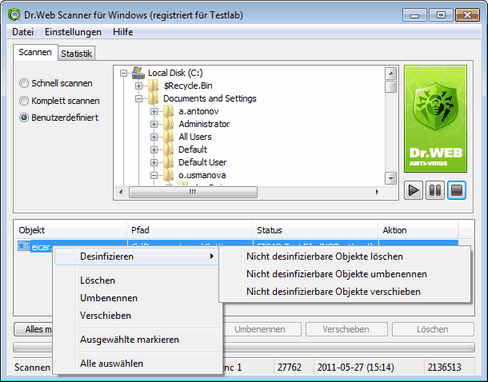Image resolution: width=488 pixels, height=382 pixels.
Task: Stop scanning with the stop button
Action: (x=456, y=190)
